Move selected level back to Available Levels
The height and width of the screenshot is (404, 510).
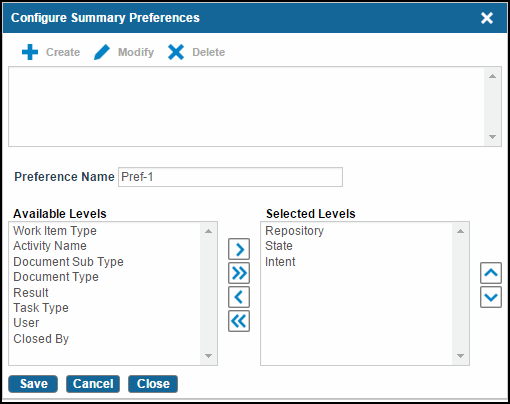(x=239, y=297)
